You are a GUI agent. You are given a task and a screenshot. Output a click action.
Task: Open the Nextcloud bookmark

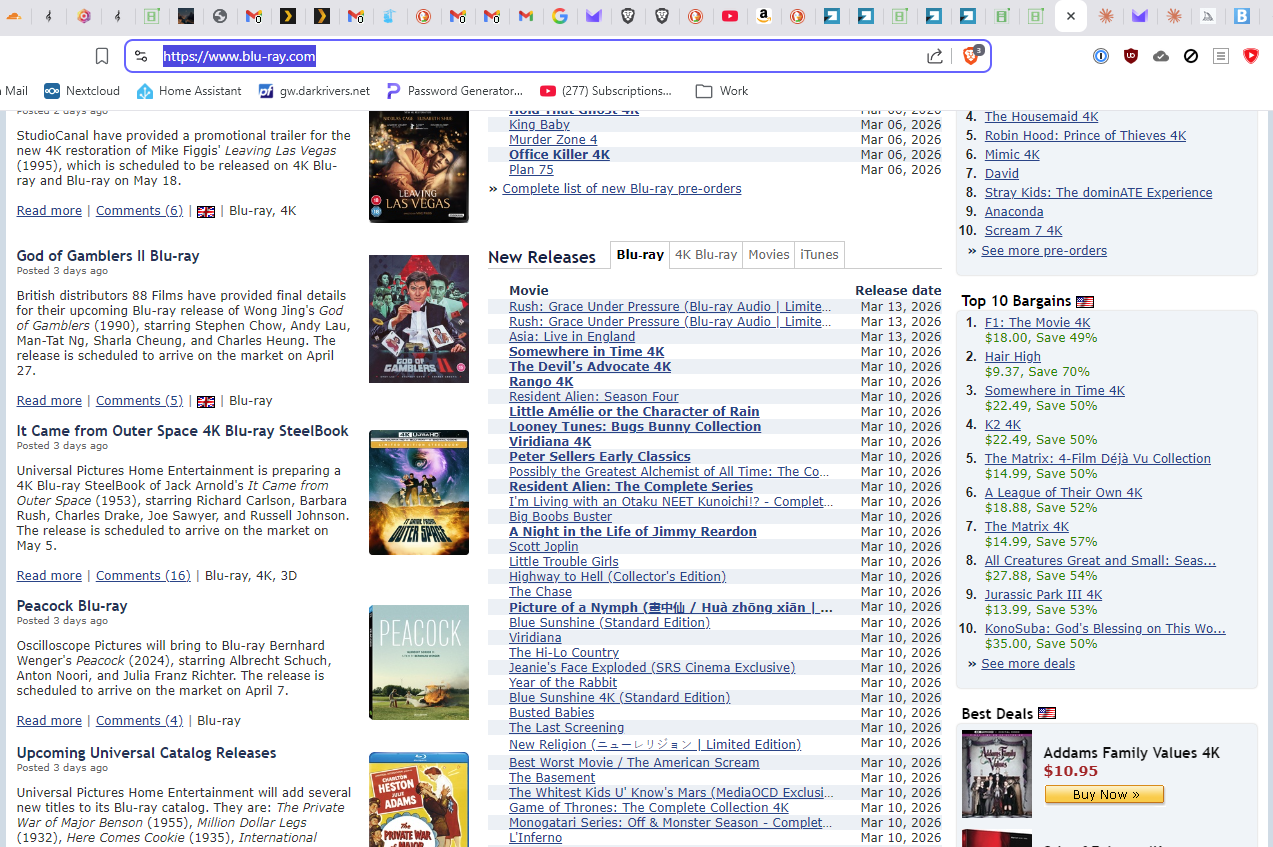click(x=82, y=91)
